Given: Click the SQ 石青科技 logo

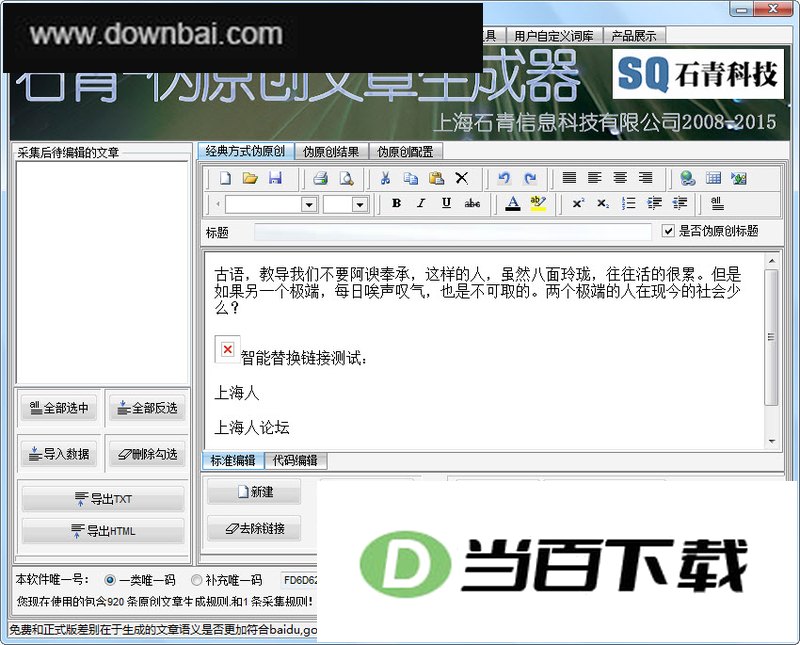Looking at the screenshot, I should 698,74.
